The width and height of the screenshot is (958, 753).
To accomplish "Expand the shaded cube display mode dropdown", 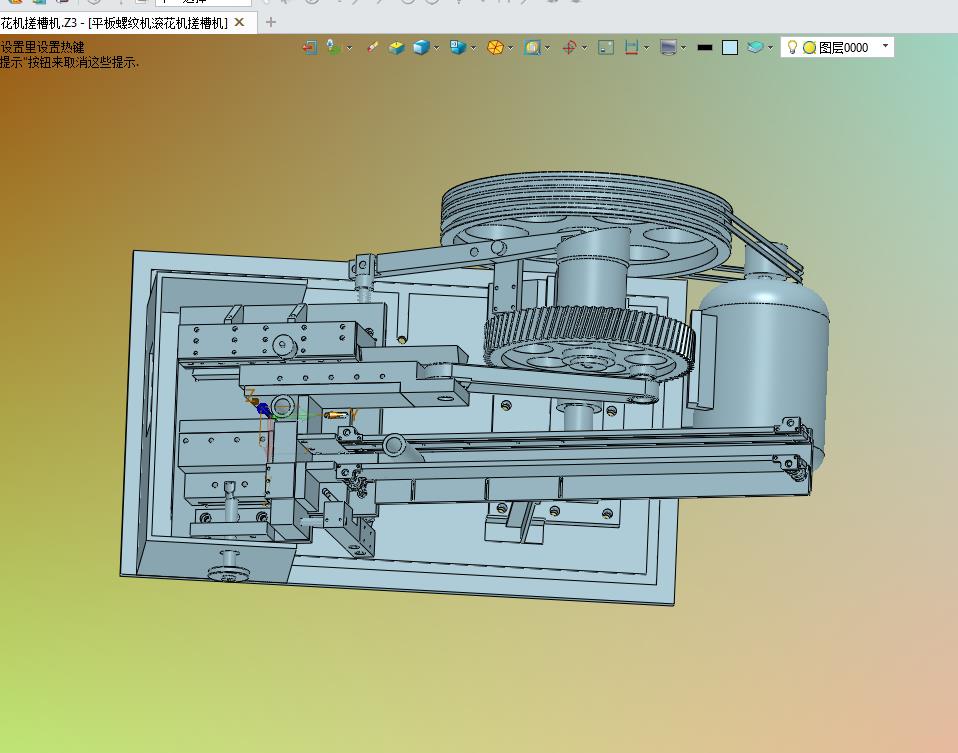I will [436, 48].
